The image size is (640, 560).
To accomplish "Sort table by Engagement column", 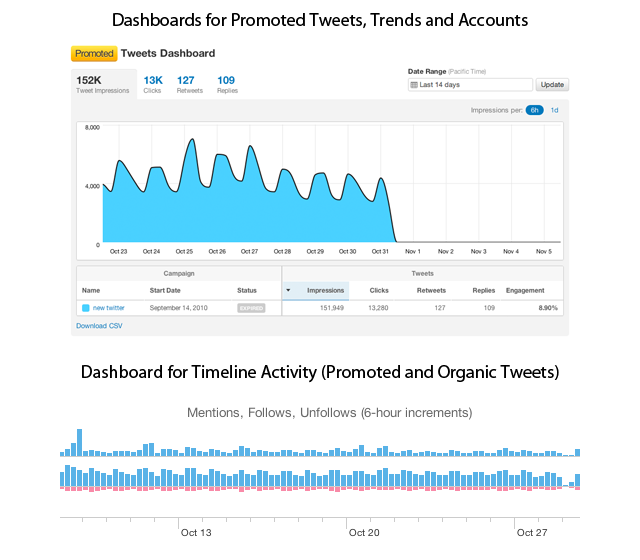I will coord(525,291).
